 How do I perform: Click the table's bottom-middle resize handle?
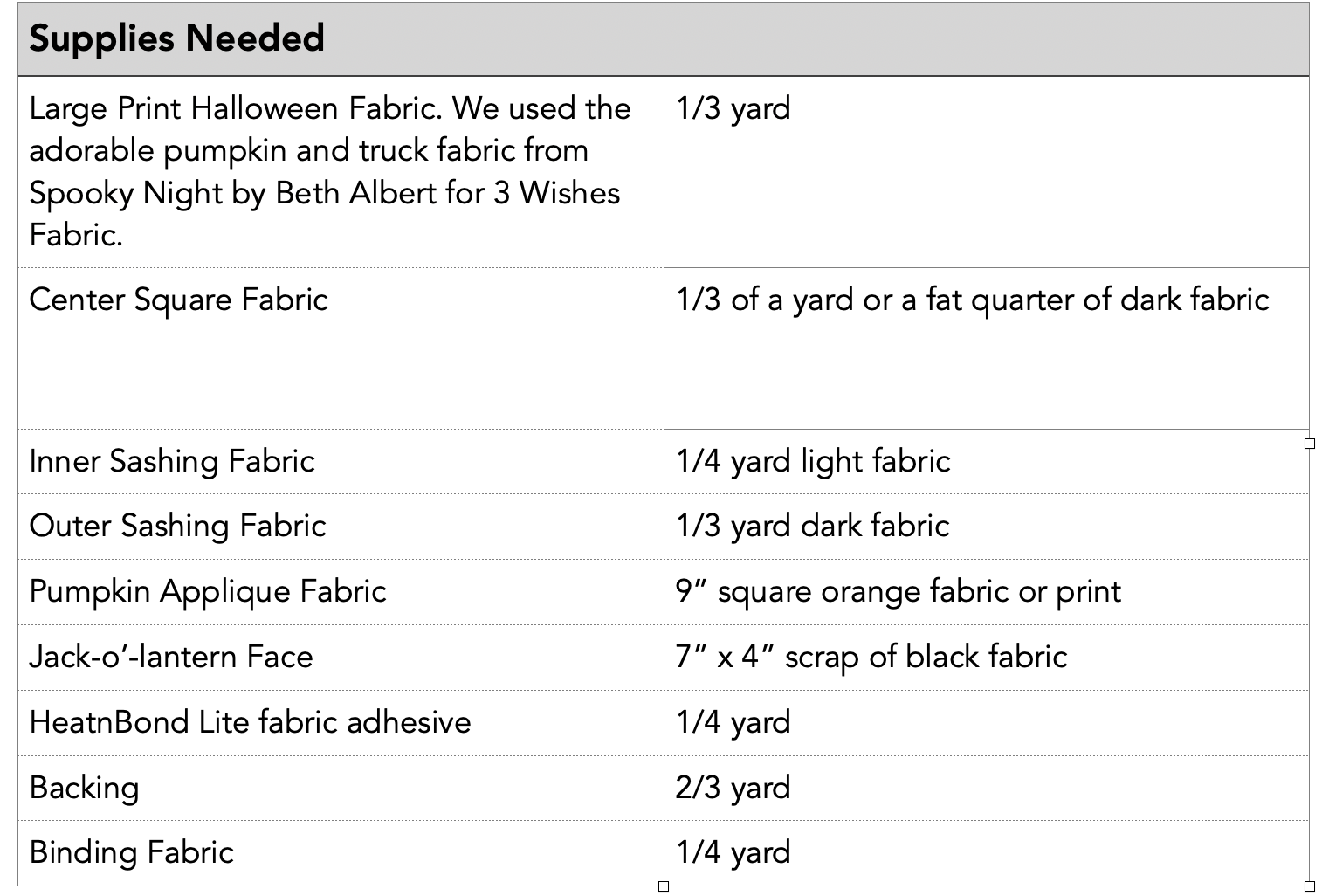664,886
